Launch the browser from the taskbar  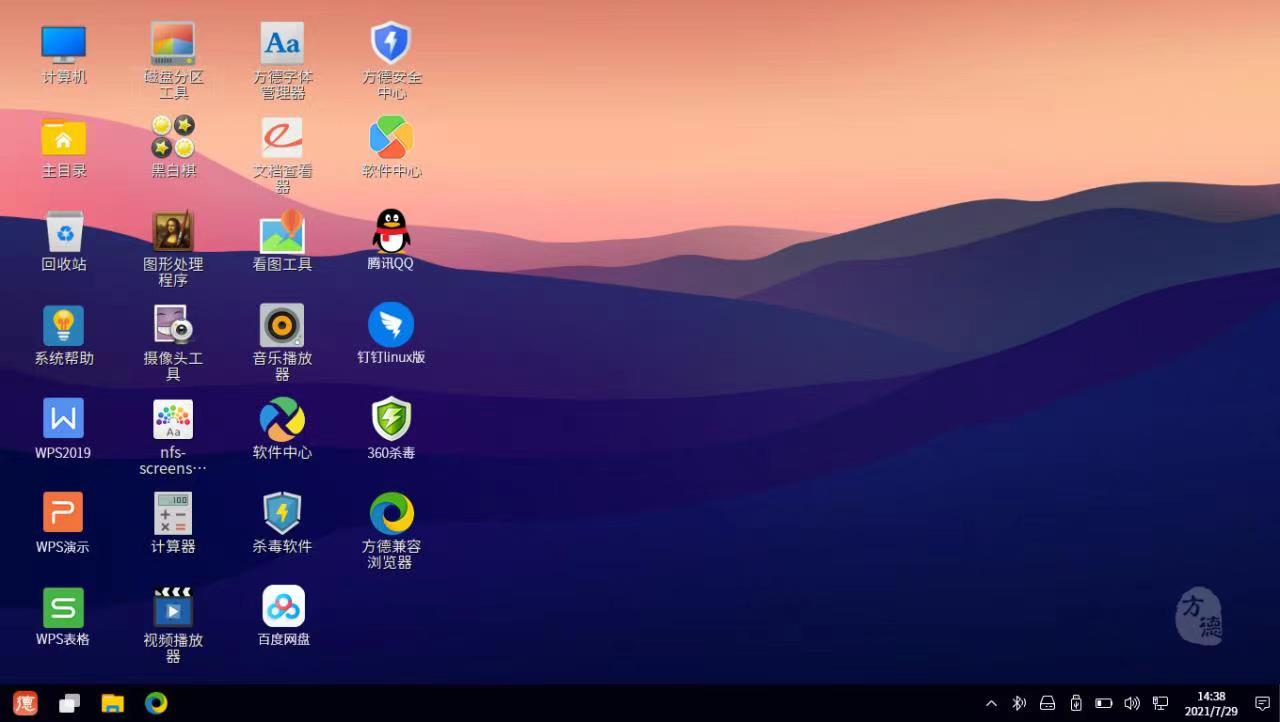[x=156, y=703]
